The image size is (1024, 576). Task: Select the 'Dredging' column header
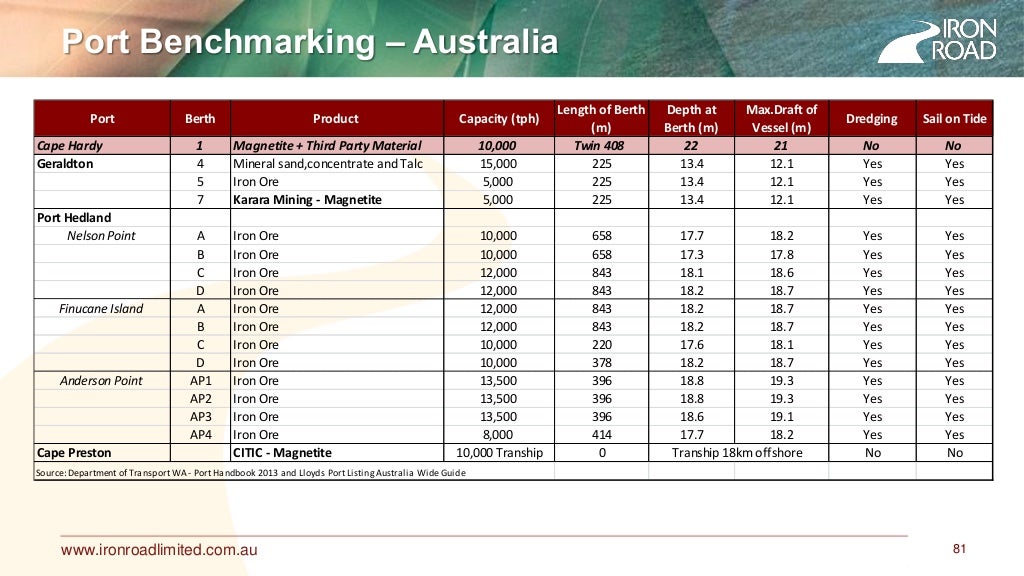871,118
